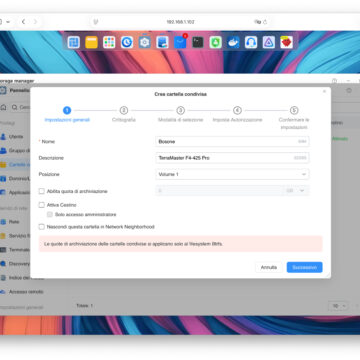Close the Crea cartella condivisa dialog
This screenshot has height=360, width=360.
click(324, 91)
